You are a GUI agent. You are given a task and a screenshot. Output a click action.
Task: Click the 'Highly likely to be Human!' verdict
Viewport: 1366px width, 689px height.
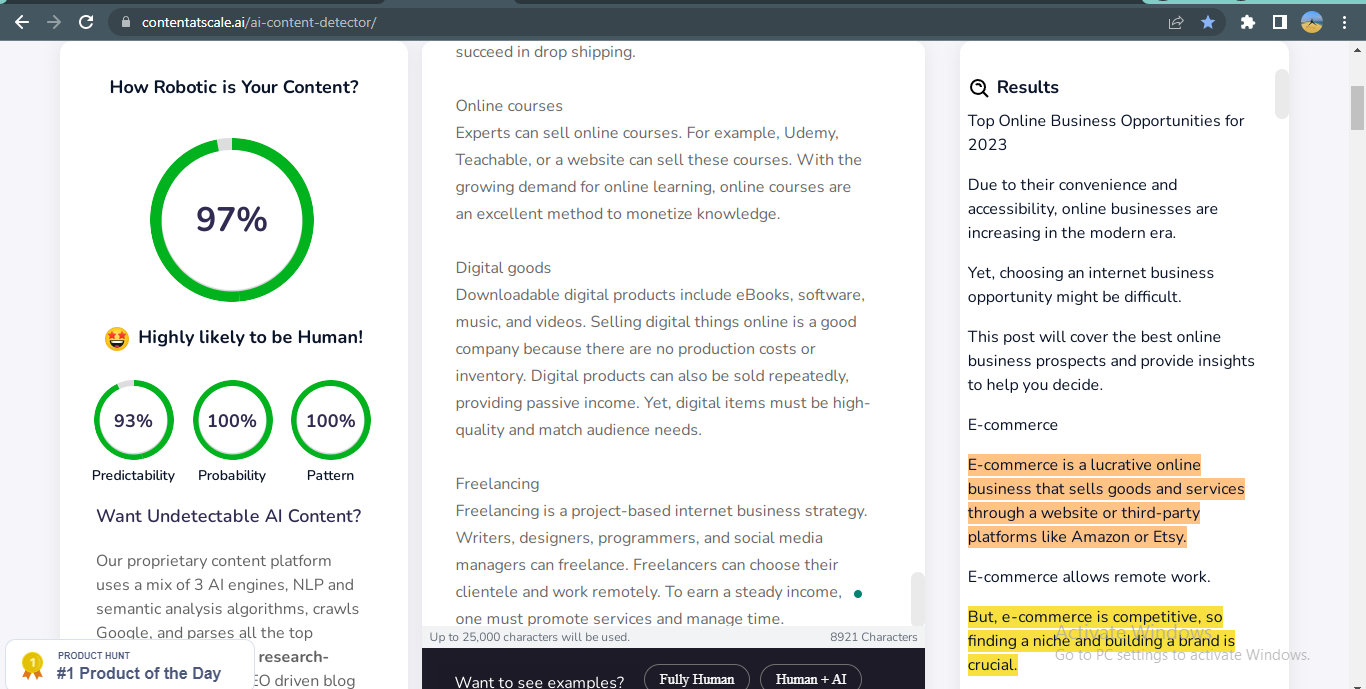click(x=251, y=337)
